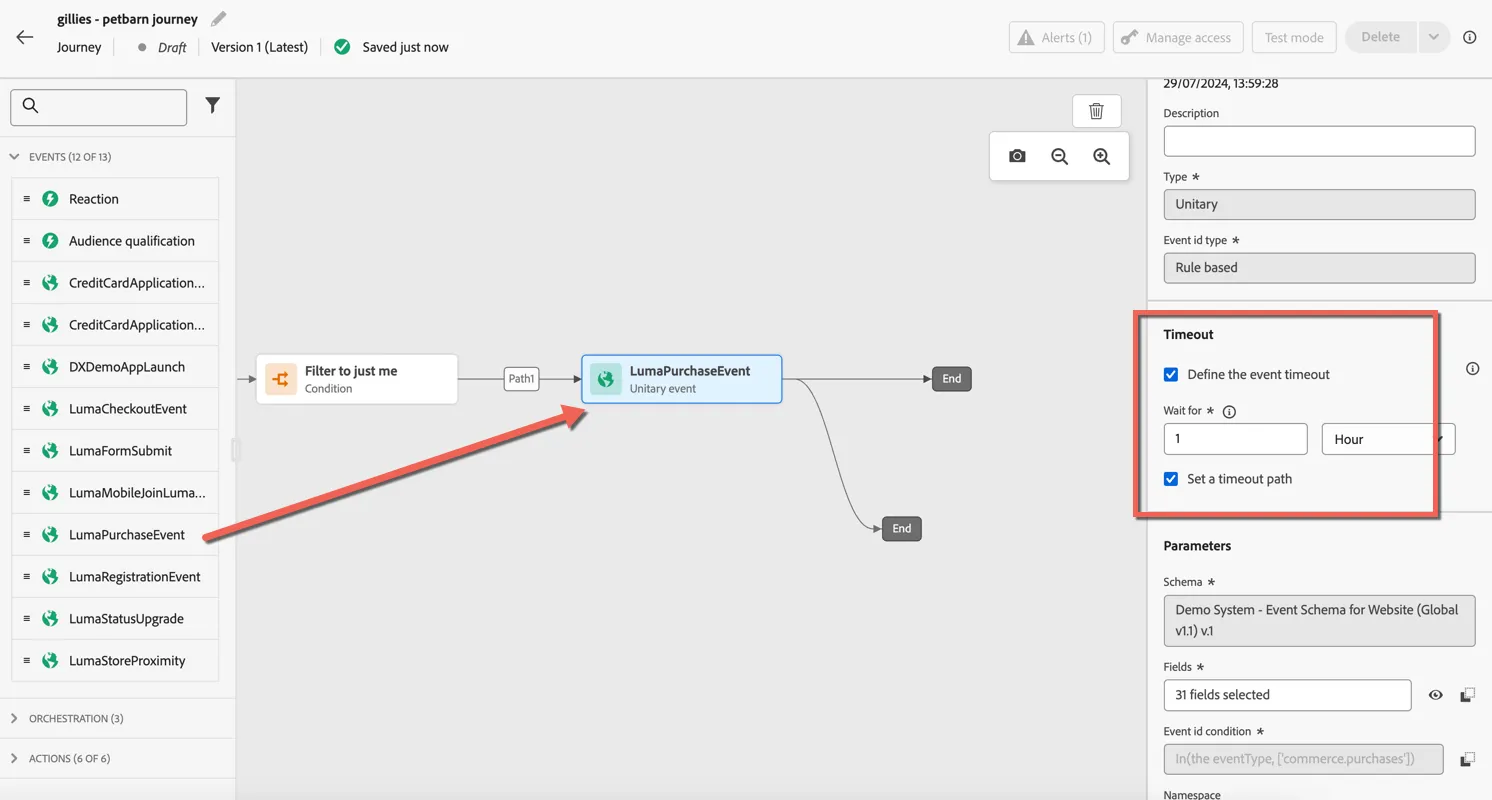Click the Wait for value field

1235,439
